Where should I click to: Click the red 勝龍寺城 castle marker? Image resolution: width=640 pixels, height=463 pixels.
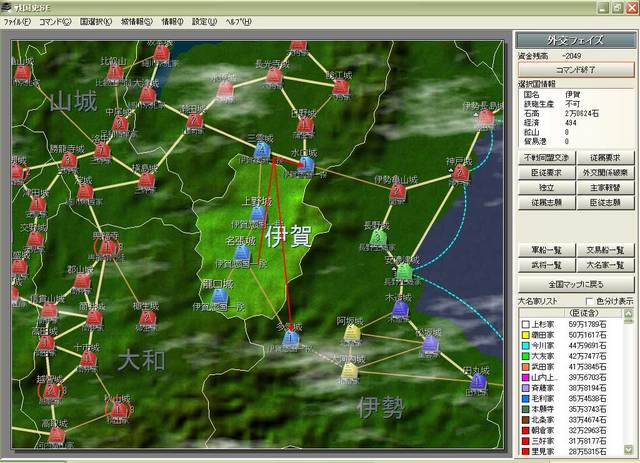(69, 161)
